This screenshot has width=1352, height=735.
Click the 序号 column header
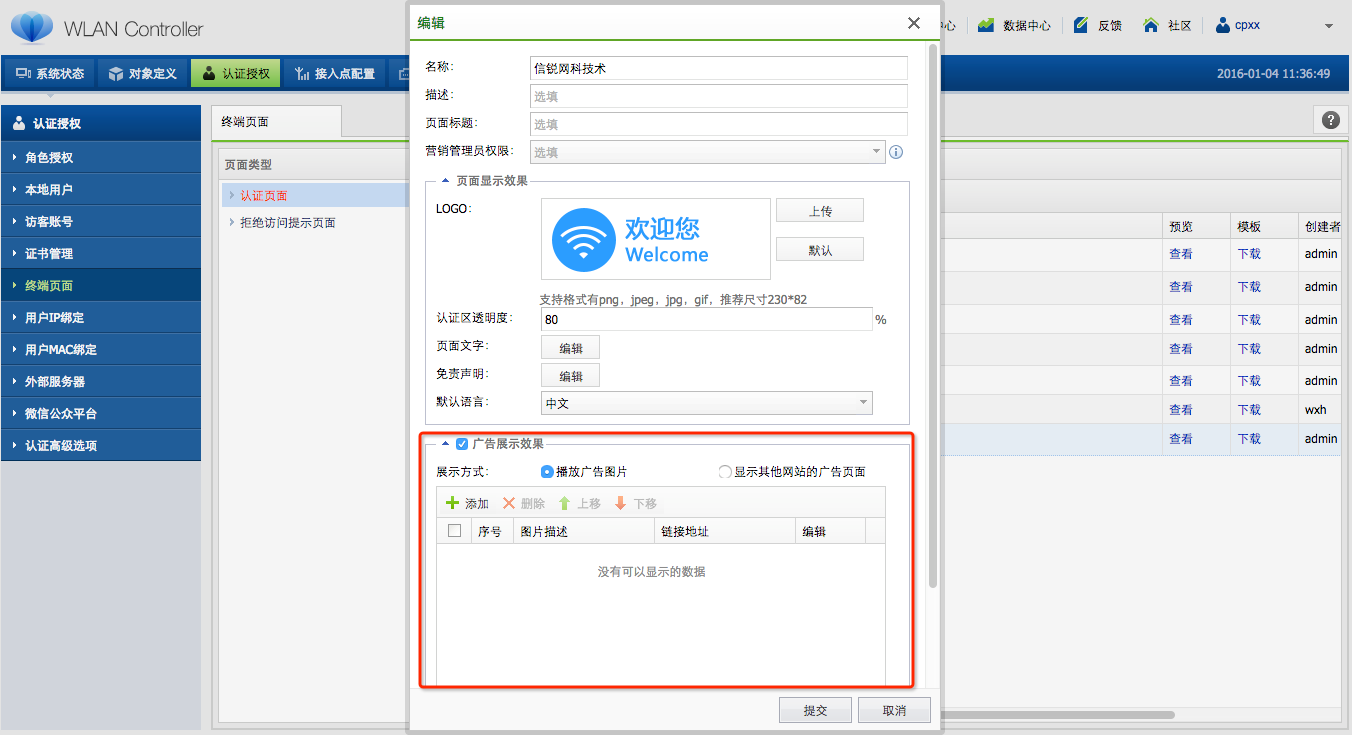(491, 531)
